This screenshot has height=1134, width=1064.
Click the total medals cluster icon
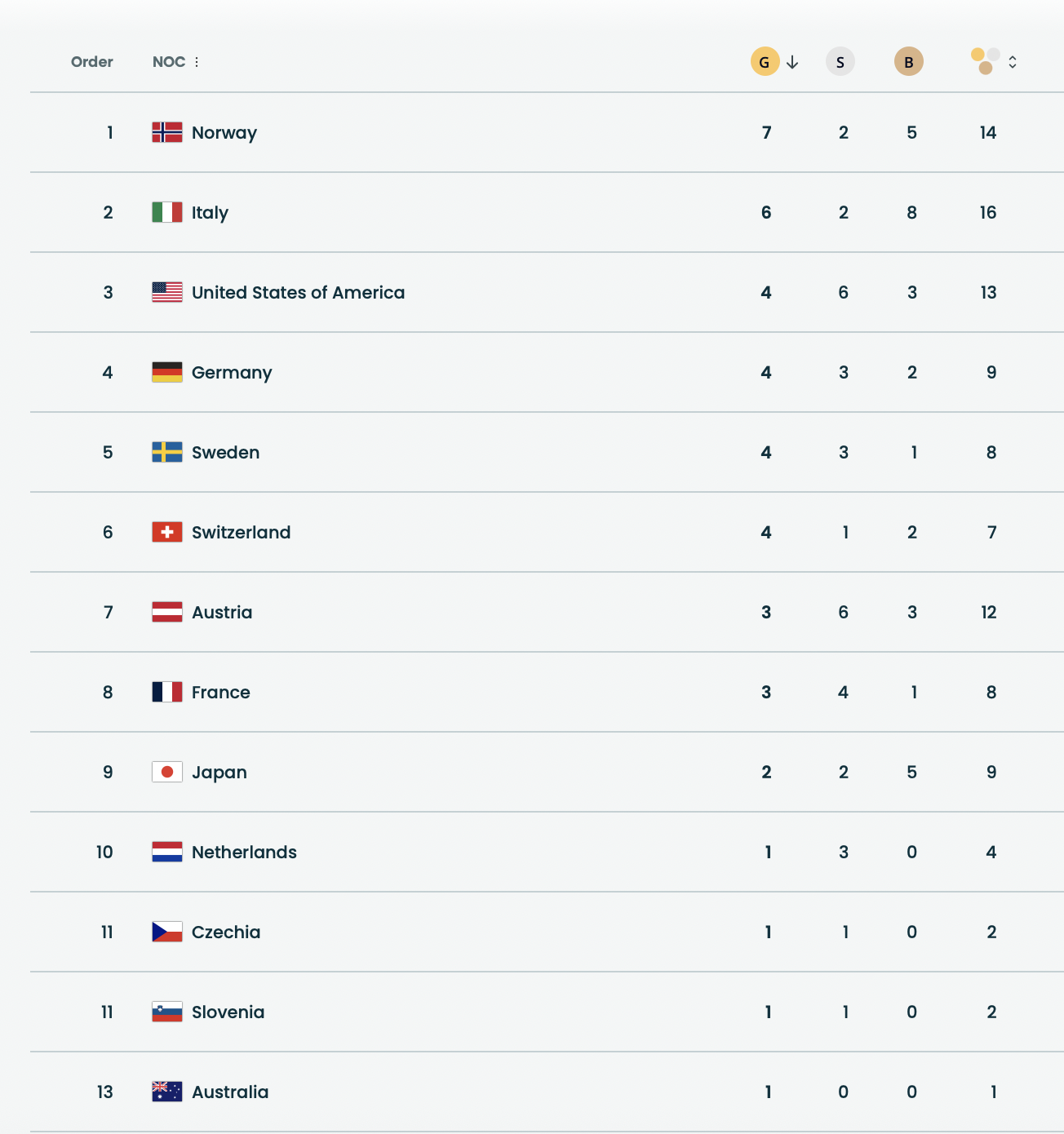(985, 61)
